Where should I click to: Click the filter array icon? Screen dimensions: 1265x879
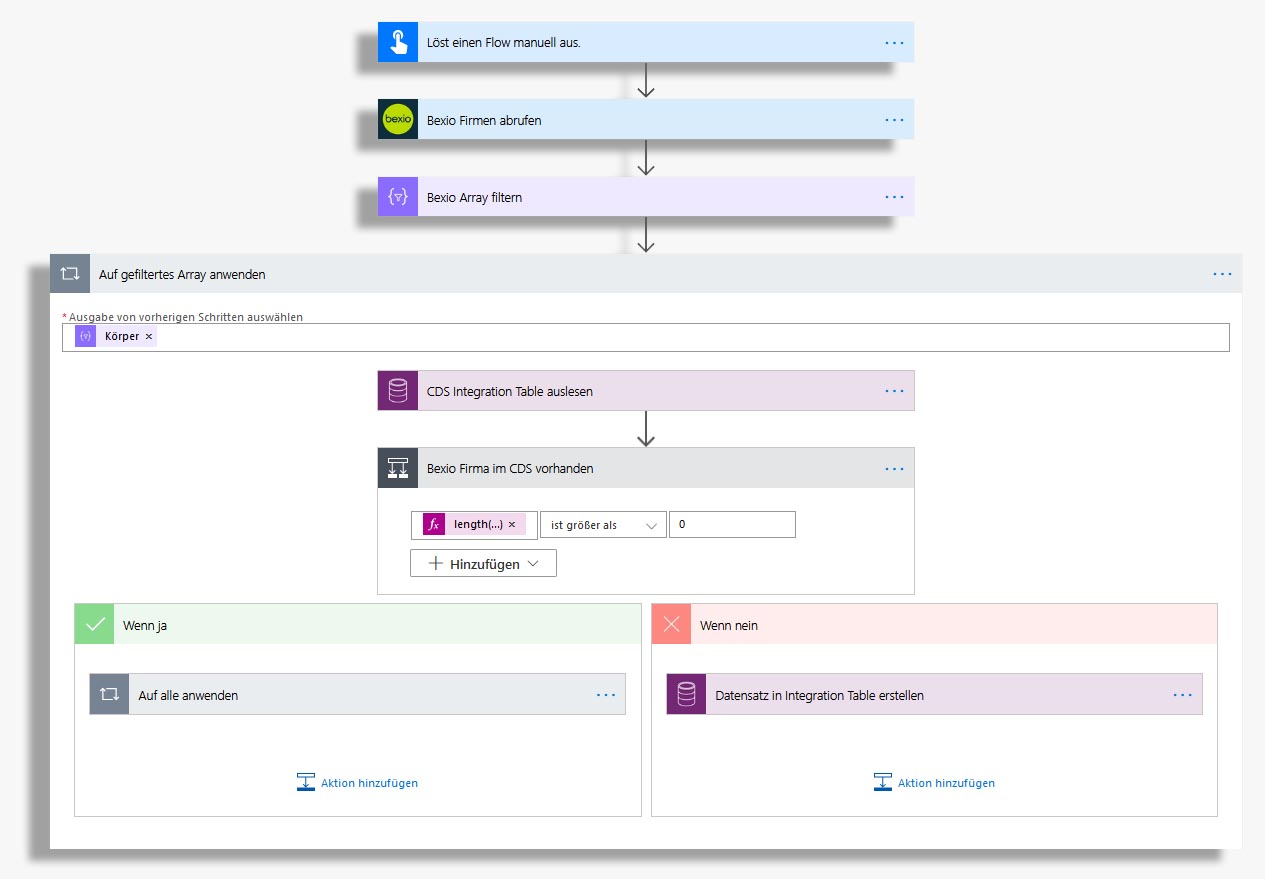click(x=398, y=197)
